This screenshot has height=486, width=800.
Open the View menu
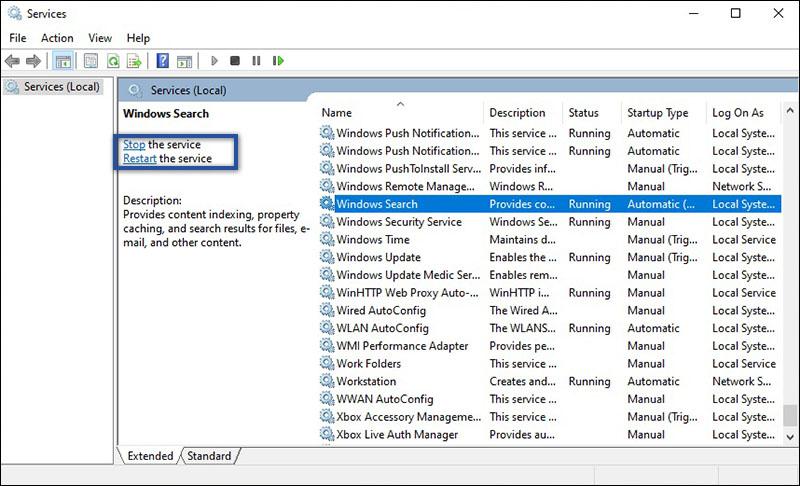click(100, 38)
